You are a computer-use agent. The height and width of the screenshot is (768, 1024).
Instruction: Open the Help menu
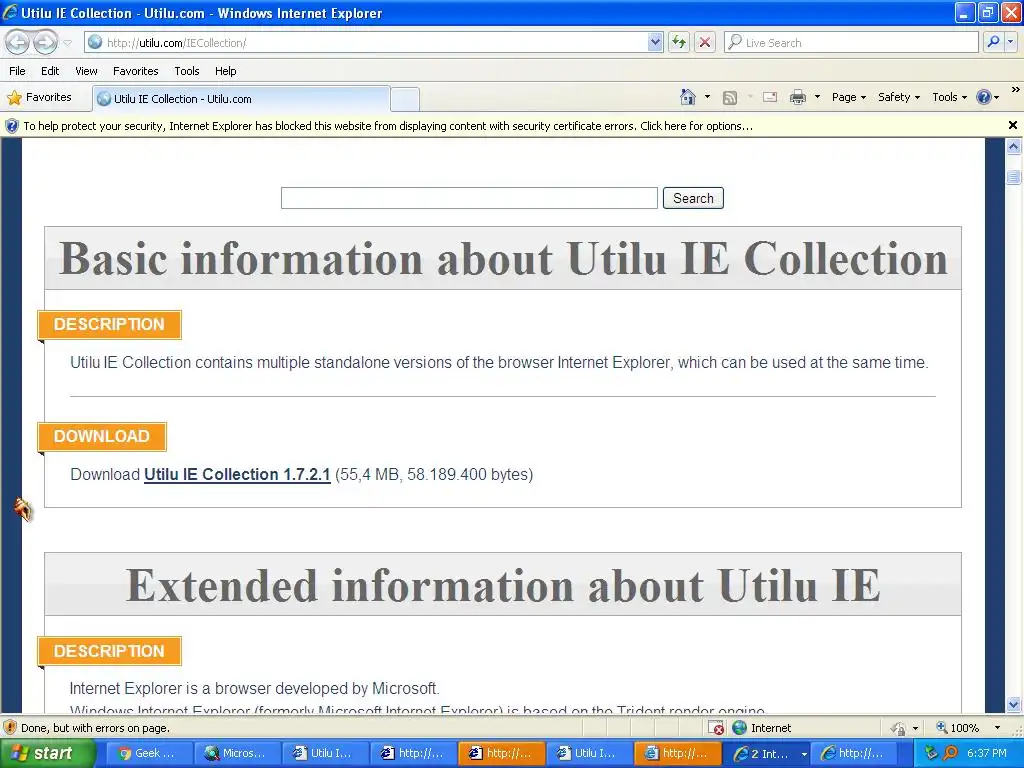click(225, 71)
